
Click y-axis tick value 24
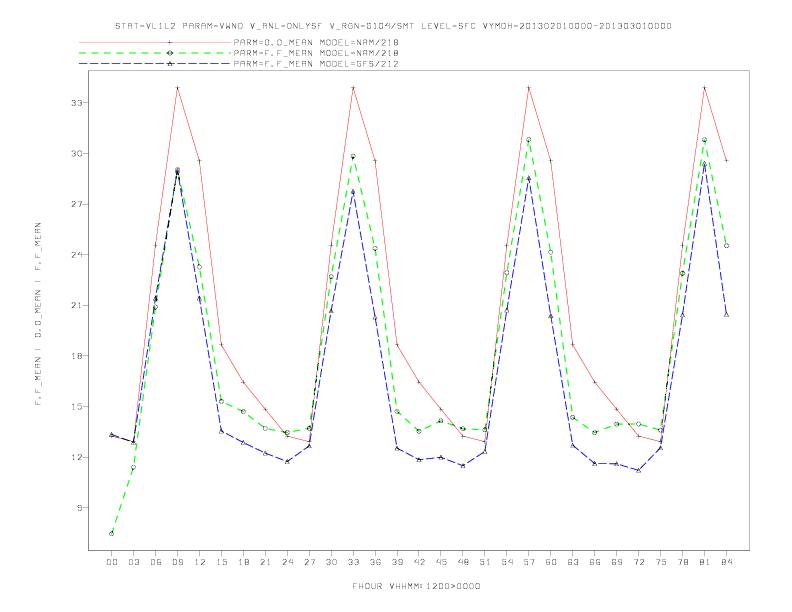(x=76, y=255)
